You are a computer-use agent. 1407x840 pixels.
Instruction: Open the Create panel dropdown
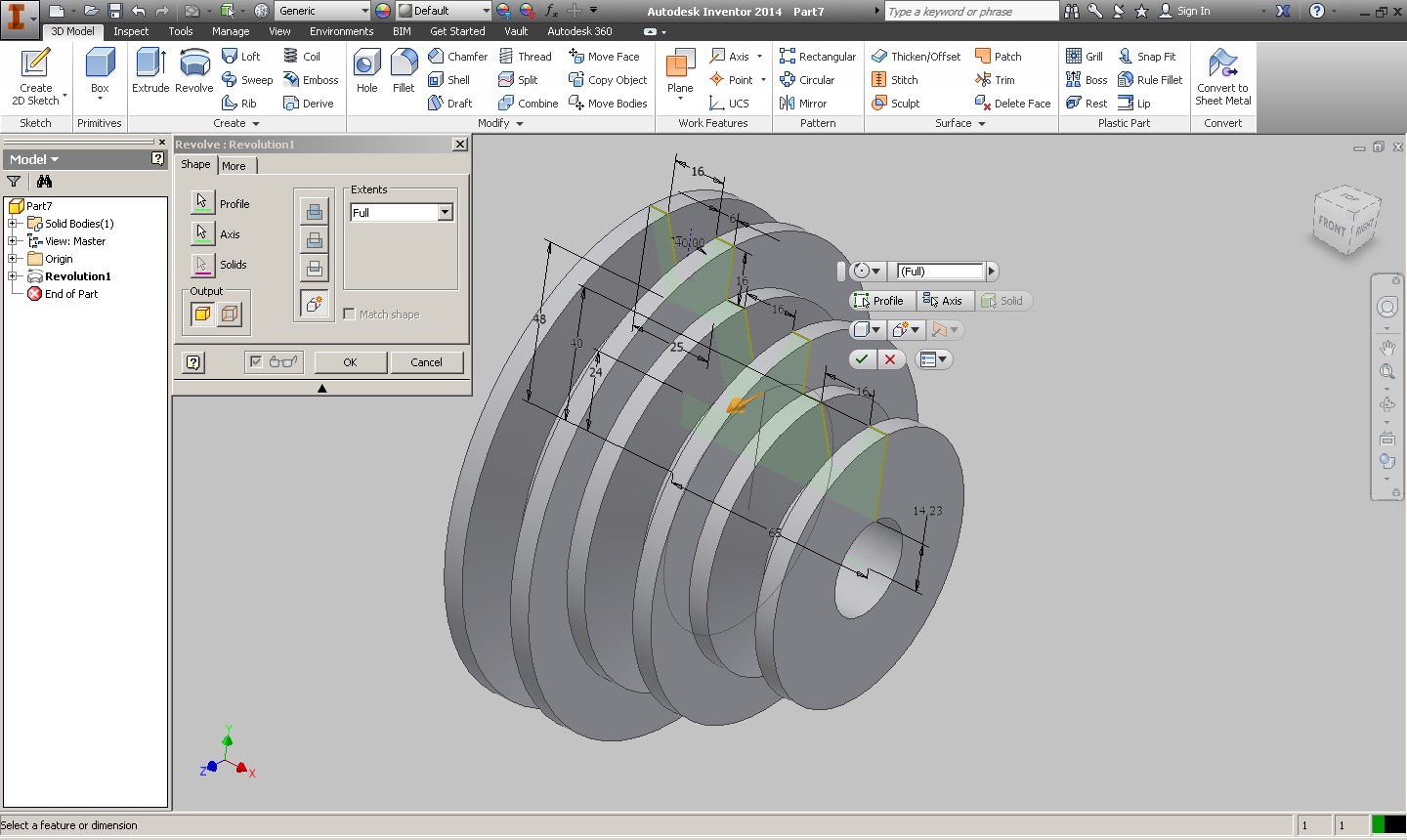pos(236,123)
